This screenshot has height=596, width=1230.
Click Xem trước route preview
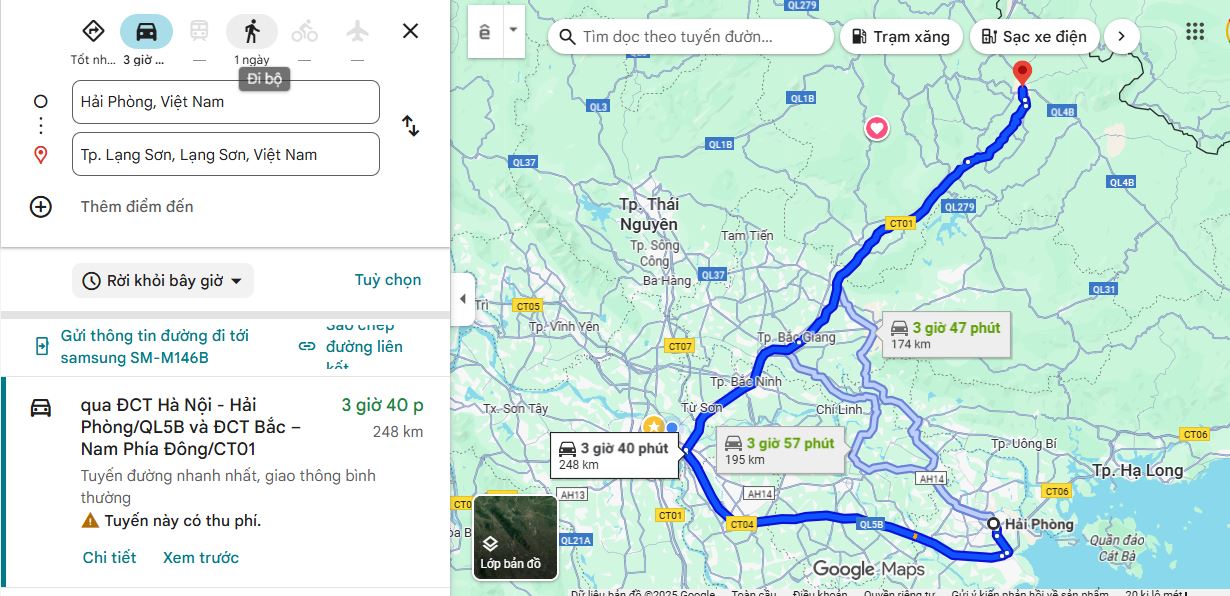coord(201,558)
